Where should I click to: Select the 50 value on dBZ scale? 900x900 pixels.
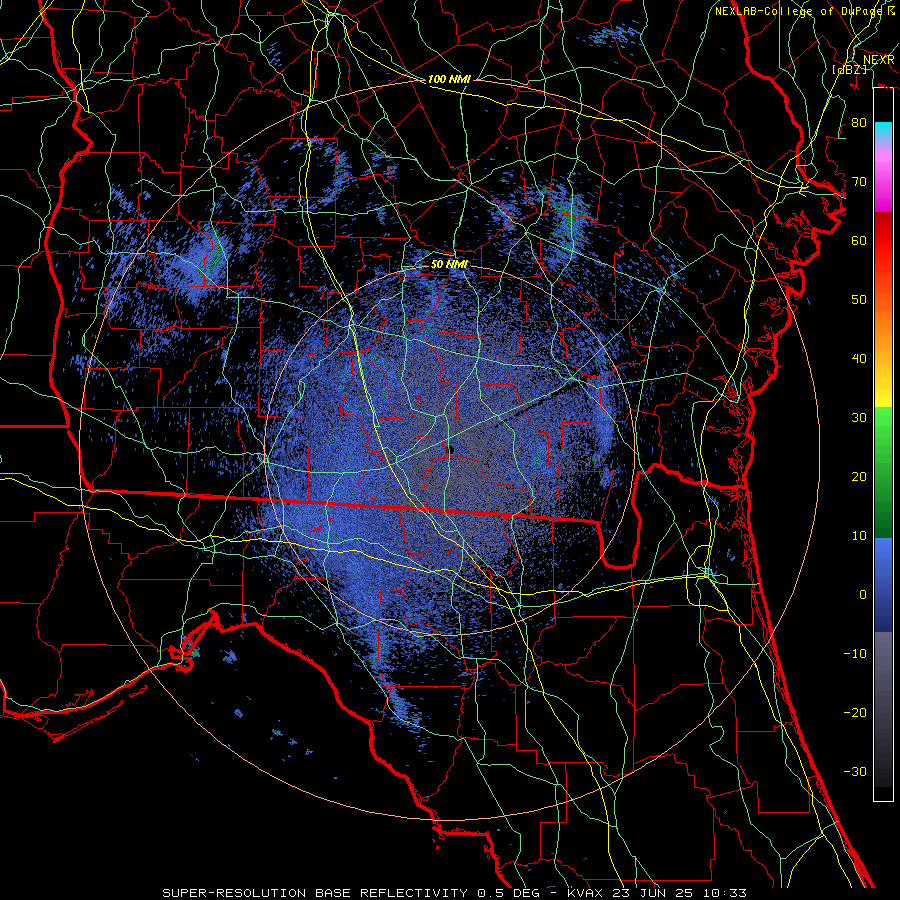click(x=859, y=300)
